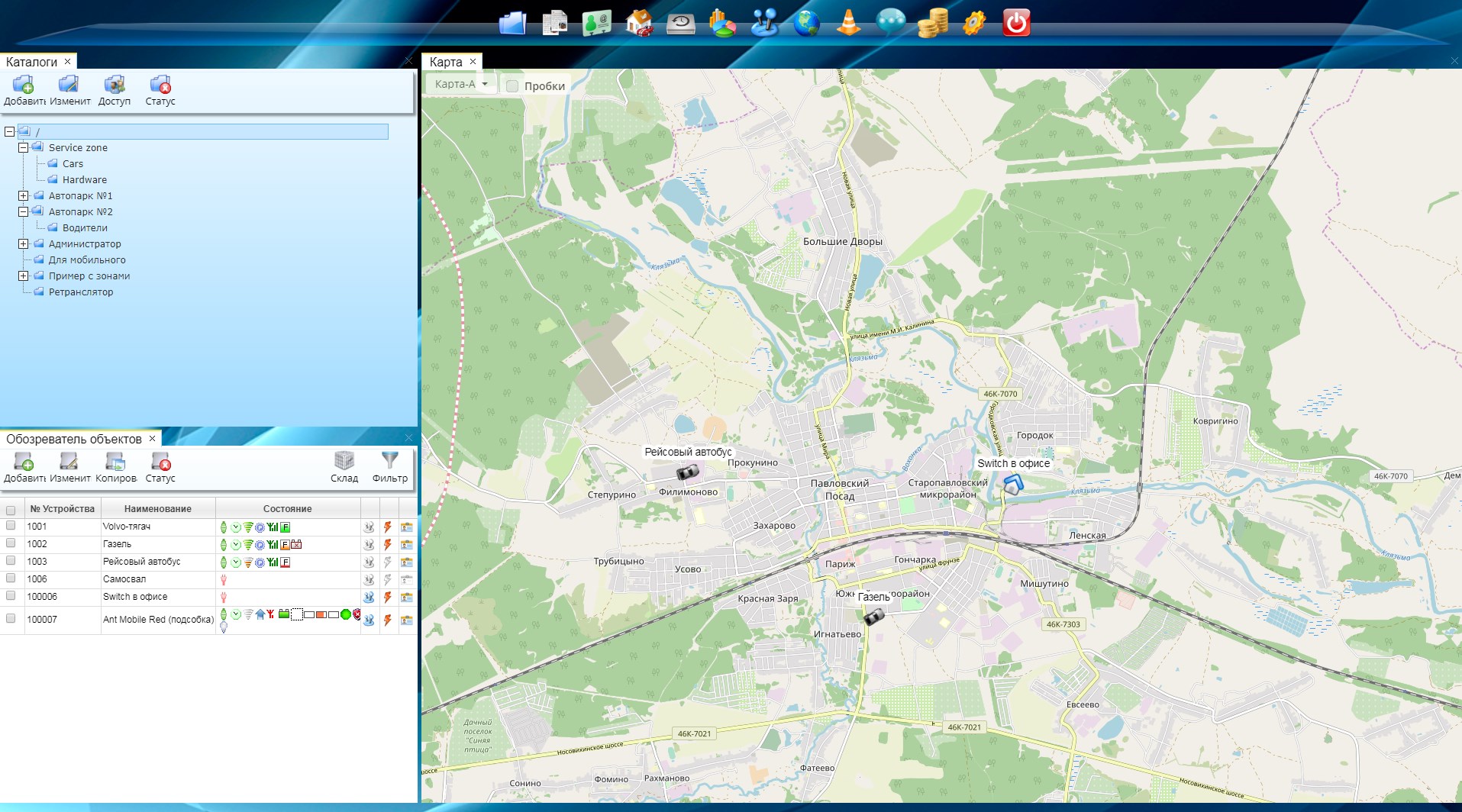
Task: Click the traffic cone icon
Action: pos(848,23)
